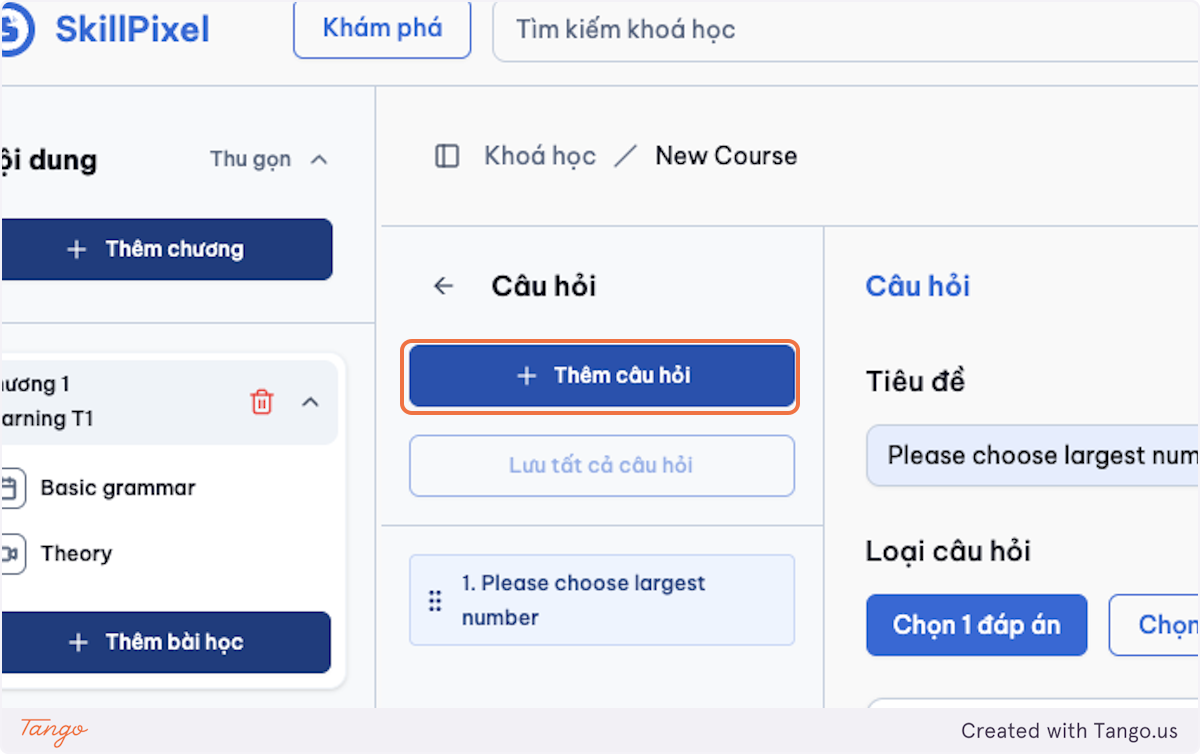Click the Theory video lesson icon

tap(11, 554)
